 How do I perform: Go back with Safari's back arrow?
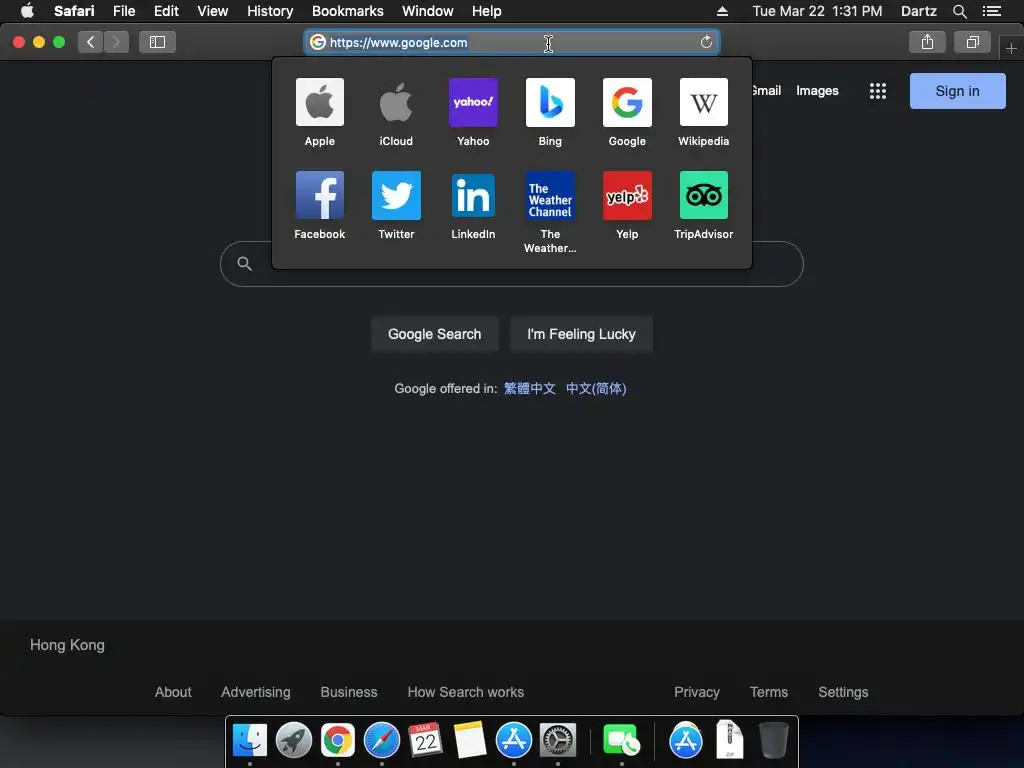click(x=91, y=42)
